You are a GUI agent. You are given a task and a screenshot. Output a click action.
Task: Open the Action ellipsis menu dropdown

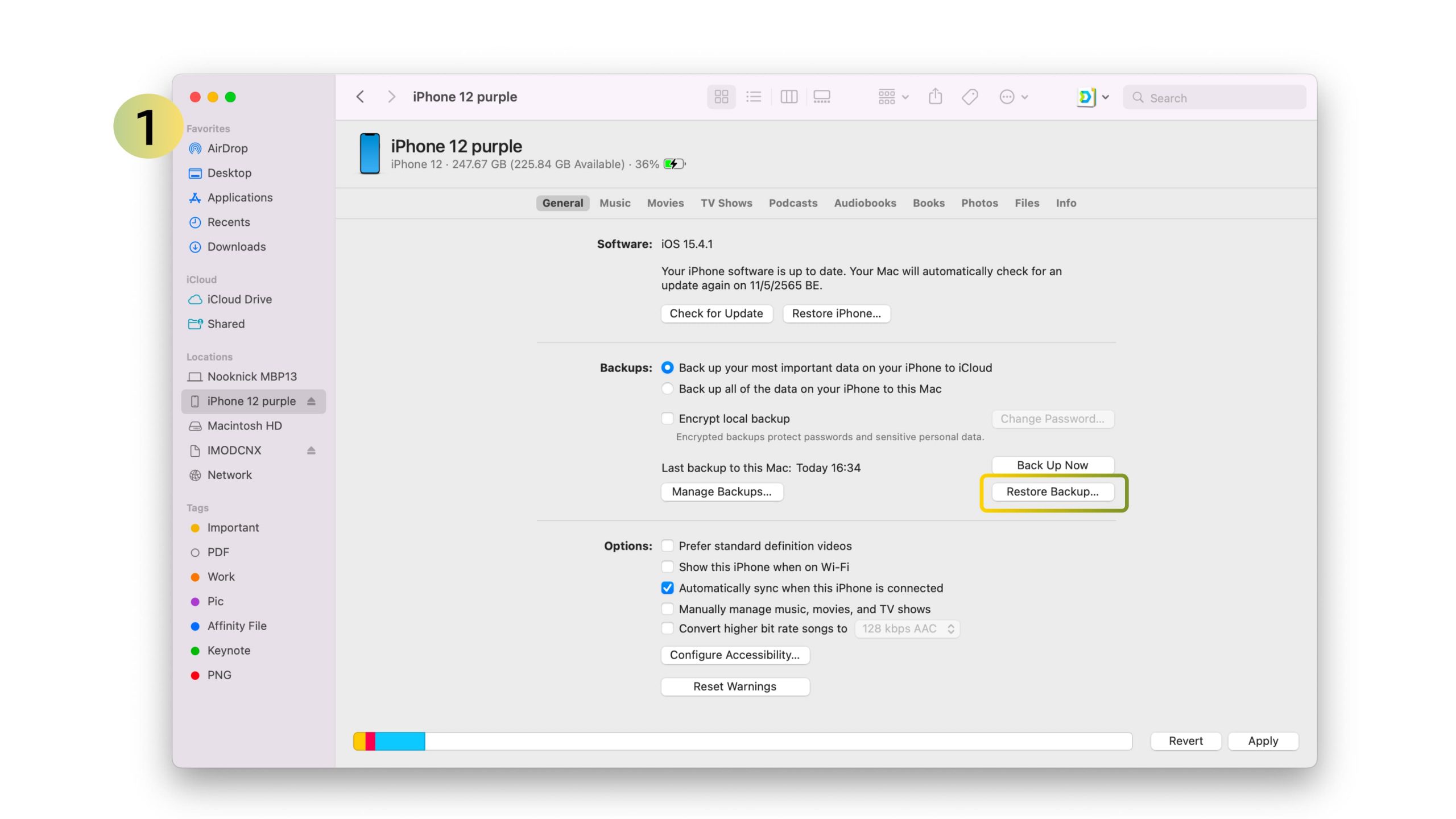pos(1014,97)
